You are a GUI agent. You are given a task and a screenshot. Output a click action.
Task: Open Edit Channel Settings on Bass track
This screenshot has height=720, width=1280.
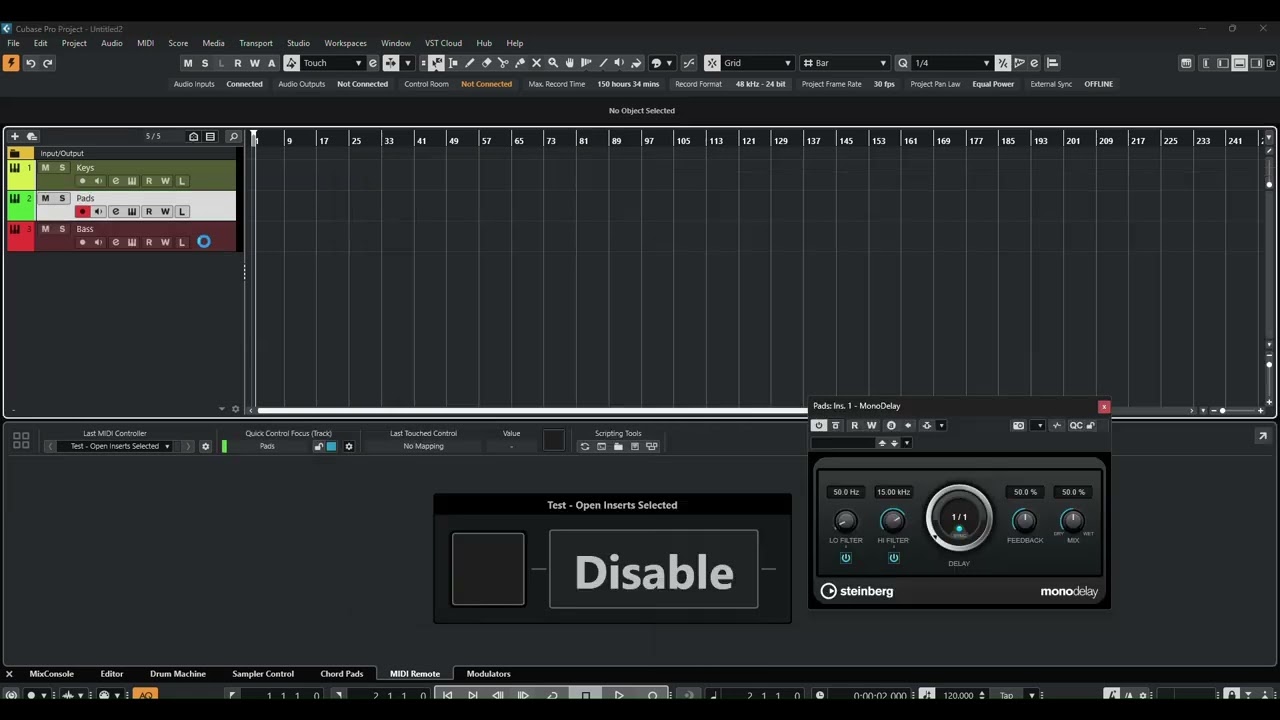[115, 242]
